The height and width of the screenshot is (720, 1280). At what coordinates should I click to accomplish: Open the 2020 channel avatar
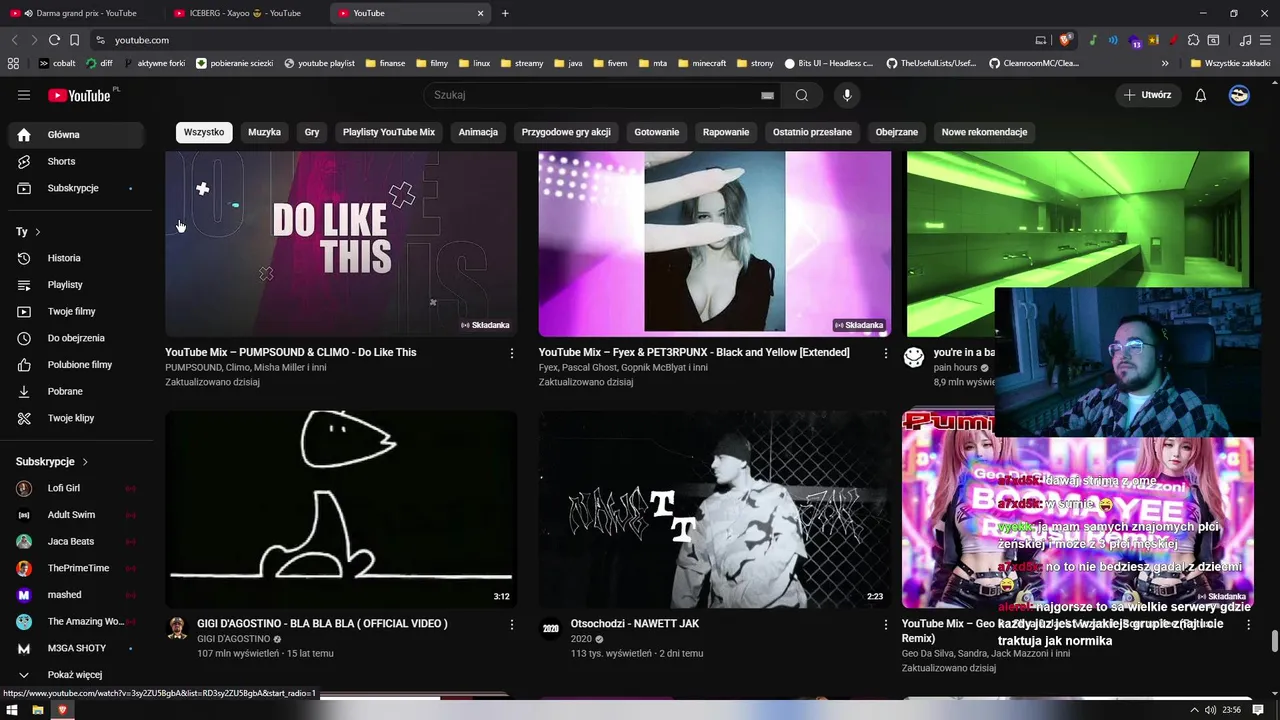point(550,628)
